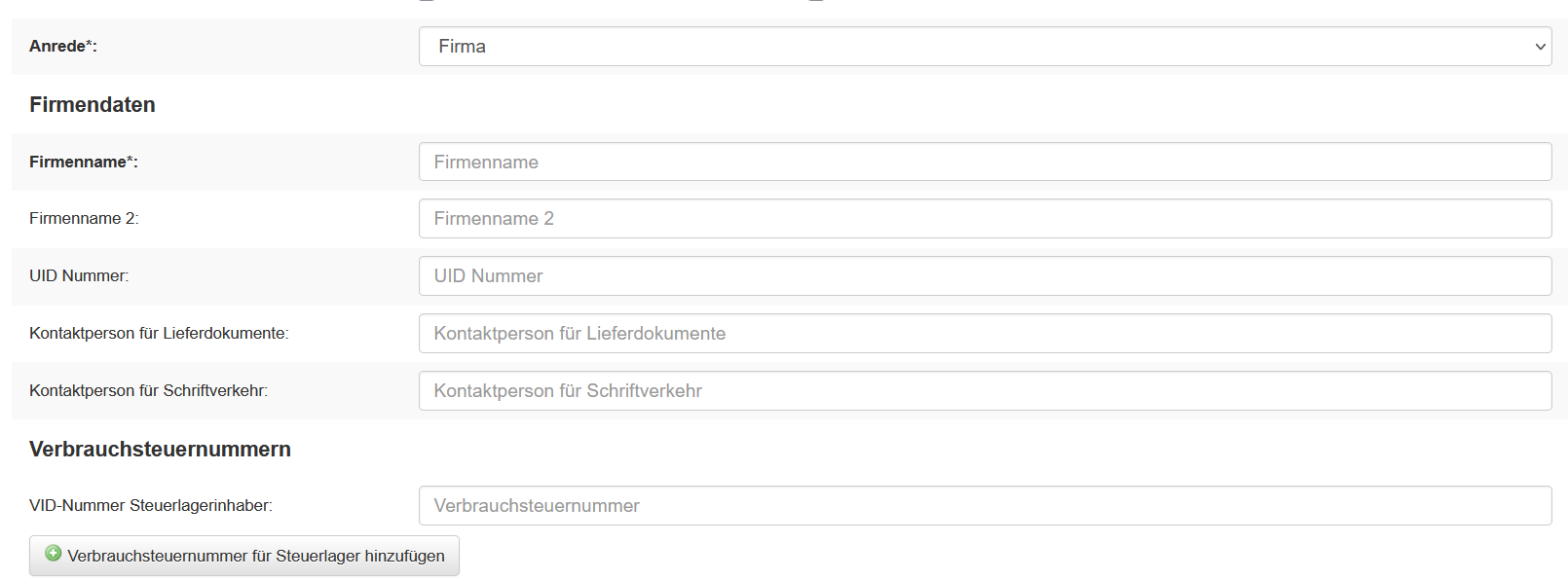Screen dimensions: 1568x580
Task: Click the Firmenname 2 label text
Action: pos(84,219)
